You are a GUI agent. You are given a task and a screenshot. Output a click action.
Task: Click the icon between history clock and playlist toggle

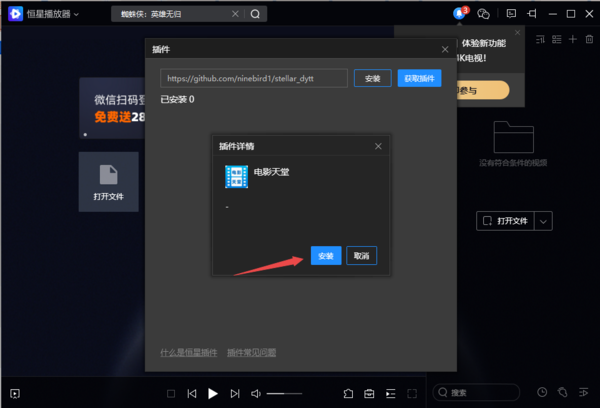[562, 392]
